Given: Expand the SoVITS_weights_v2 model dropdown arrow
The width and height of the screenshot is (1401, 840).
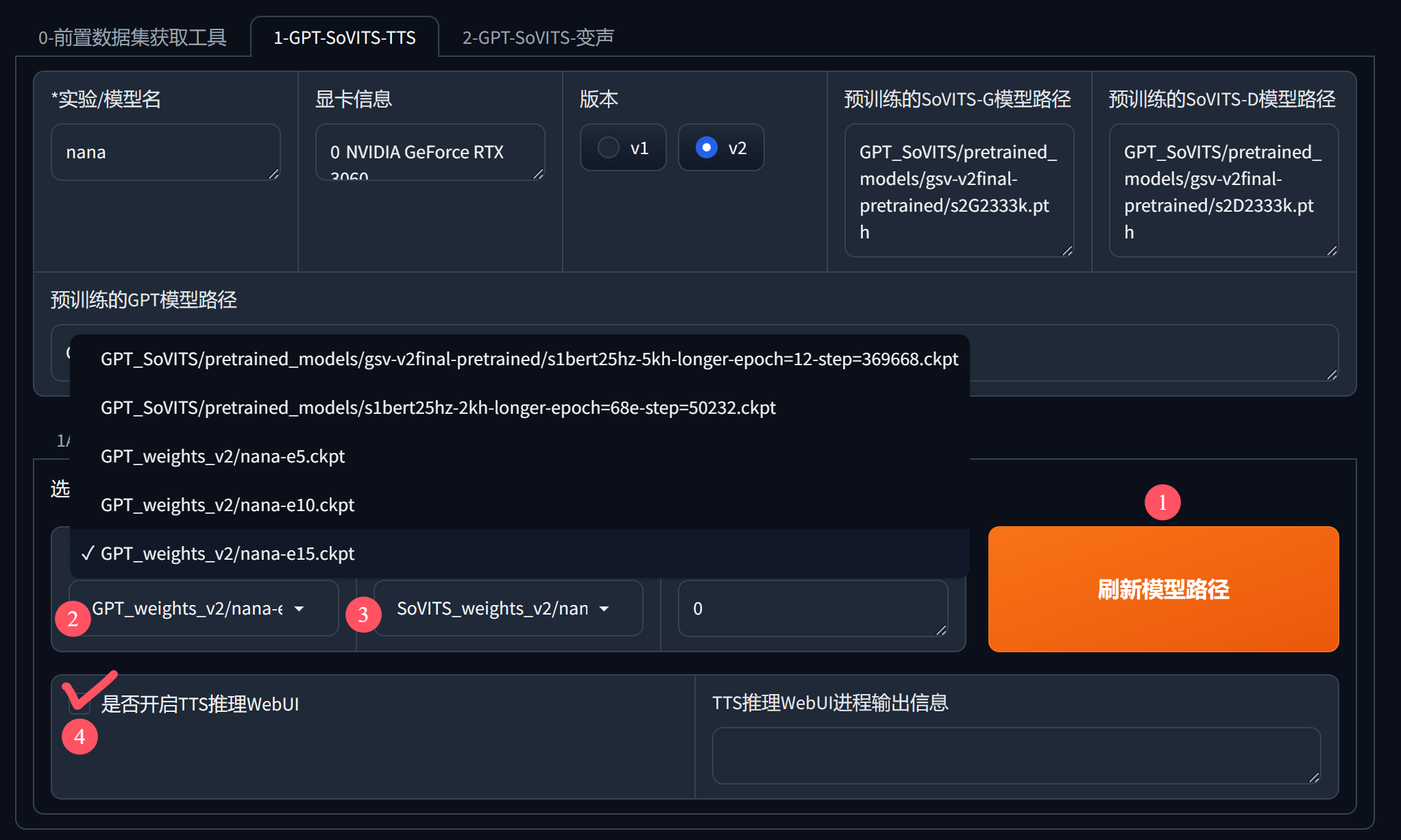Looking at the screenshot, I should pyautogui.click(x=604, y=608).
